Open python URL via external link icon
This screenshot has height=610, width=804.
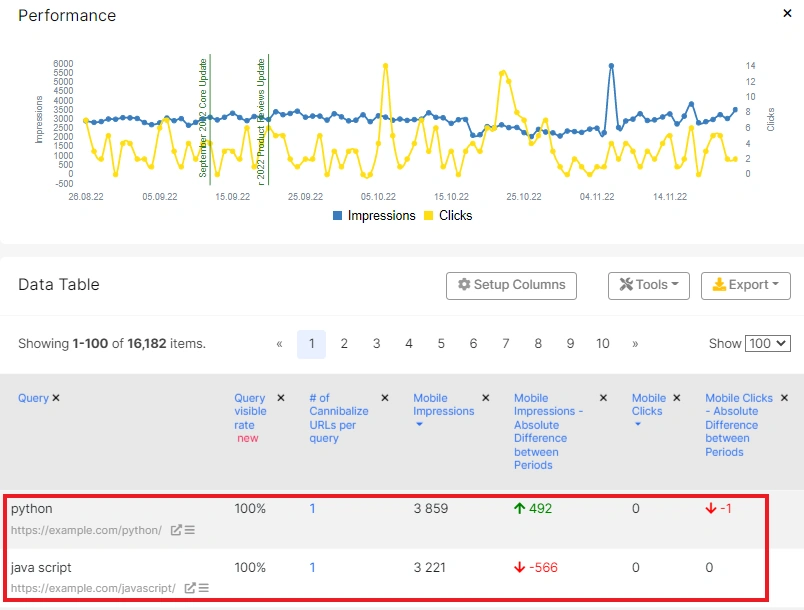pyautogui.click(x=176, y=530)
